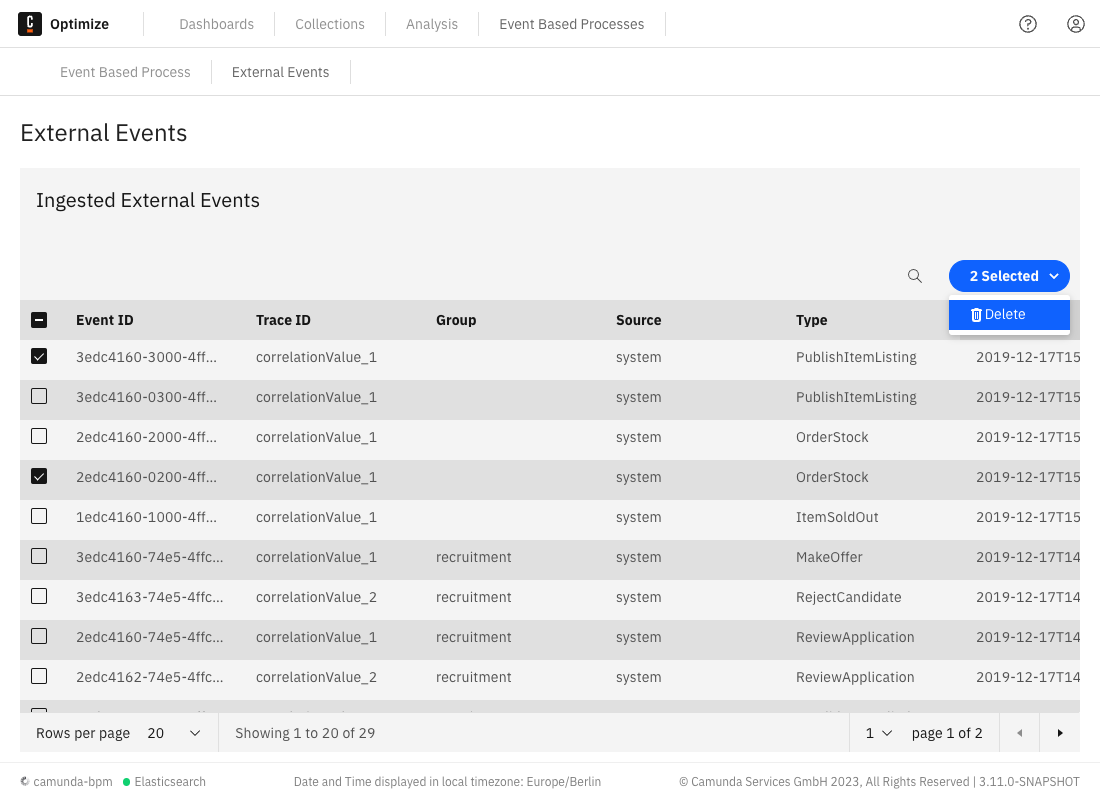Click event ID 3edc4163-74e5-4ffc... cell
Viewport: 1100px width, 800px height.
tap(149, 597)
